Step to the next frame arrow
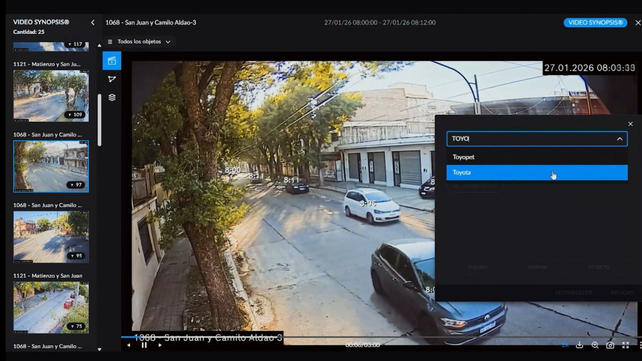This screenshot has width=642, height=361. [160, 345]
